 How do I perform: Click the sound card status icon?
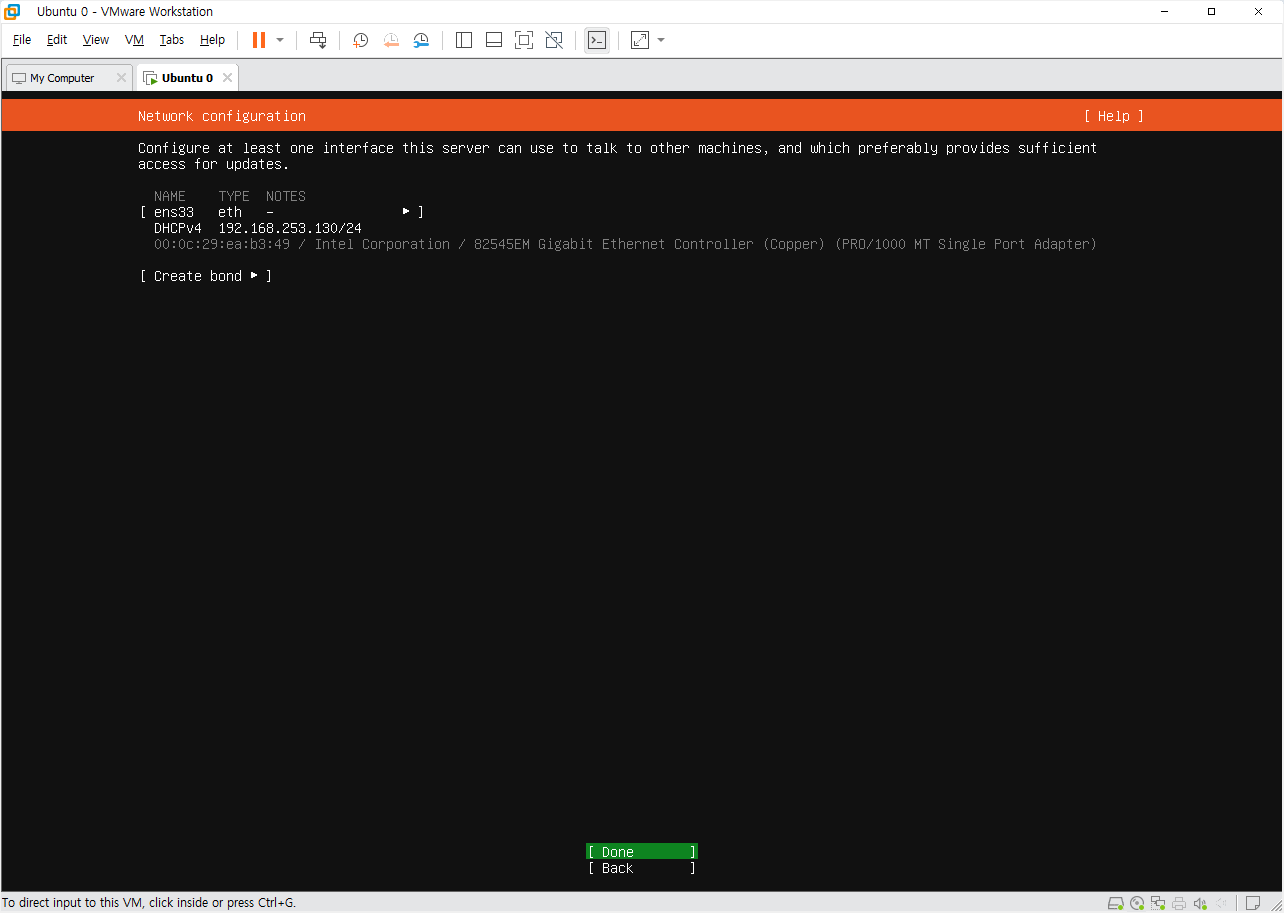pos(1200,903)
